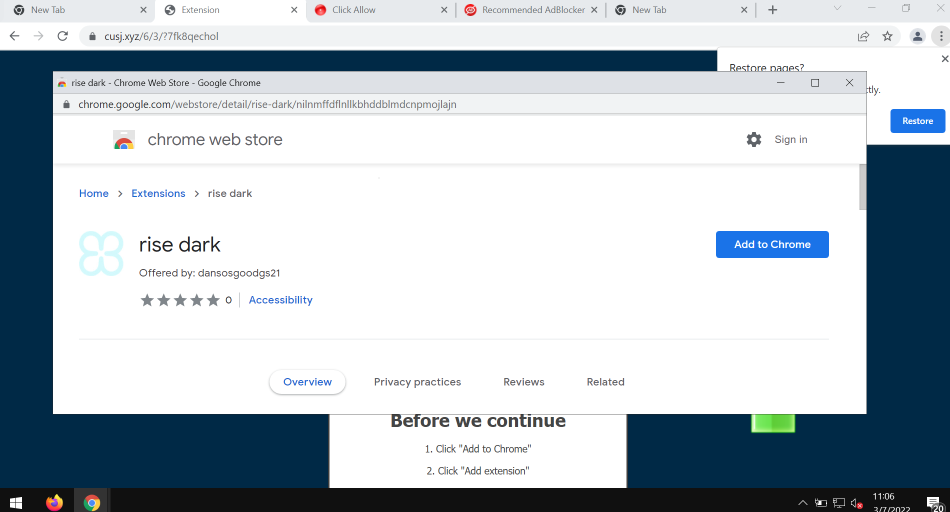Viewport: 950px width, 512px height.
Task: Open the Windows Start menu
Action: 16,502
